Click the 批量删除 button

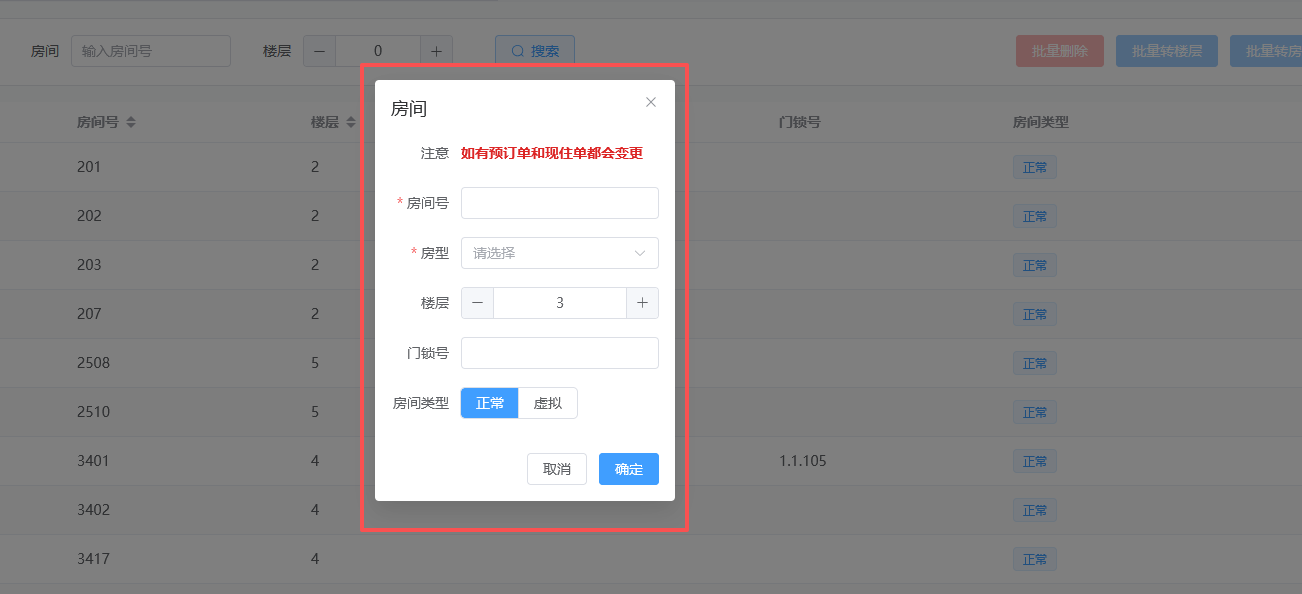[x=1060, y=51]
